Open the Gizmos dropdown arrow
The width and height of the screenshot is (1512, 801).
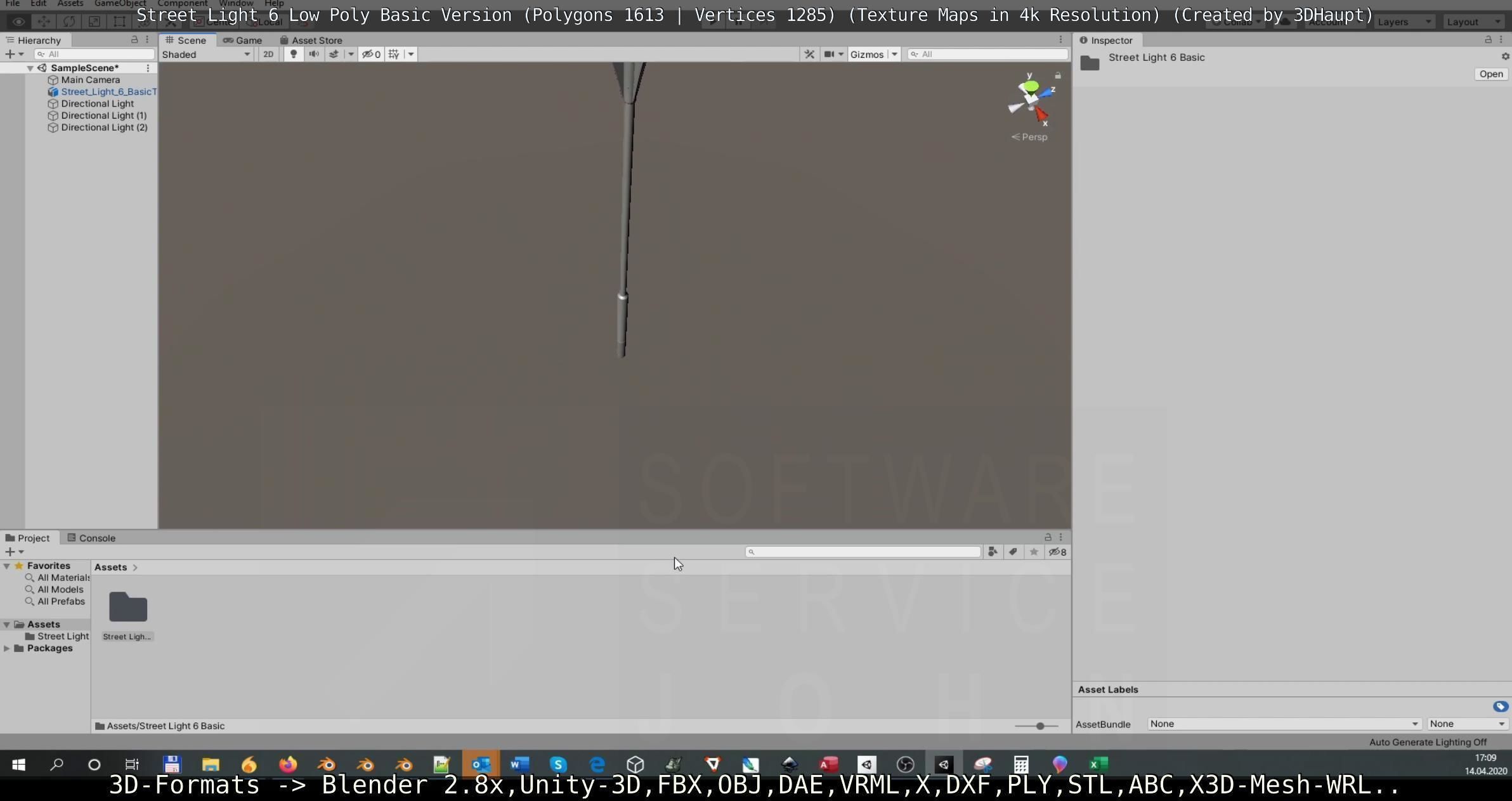[x=894, y=55]
